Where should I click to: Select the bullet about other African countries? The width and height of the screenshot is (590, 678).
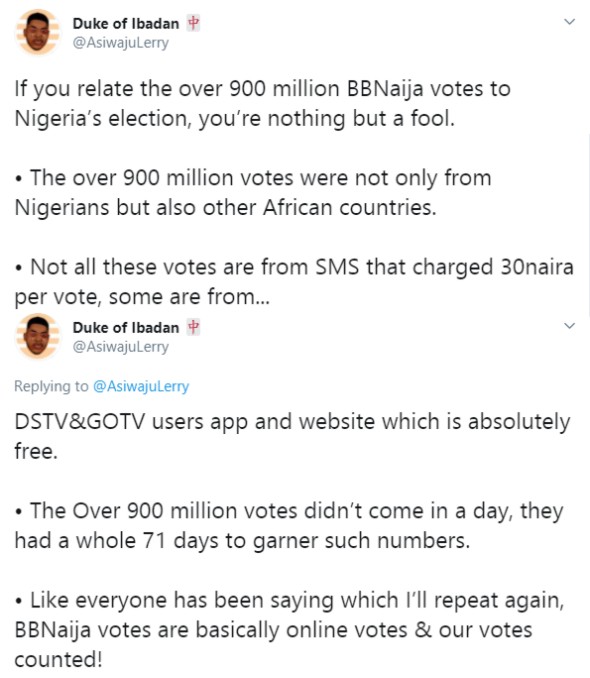click(253, 192)
